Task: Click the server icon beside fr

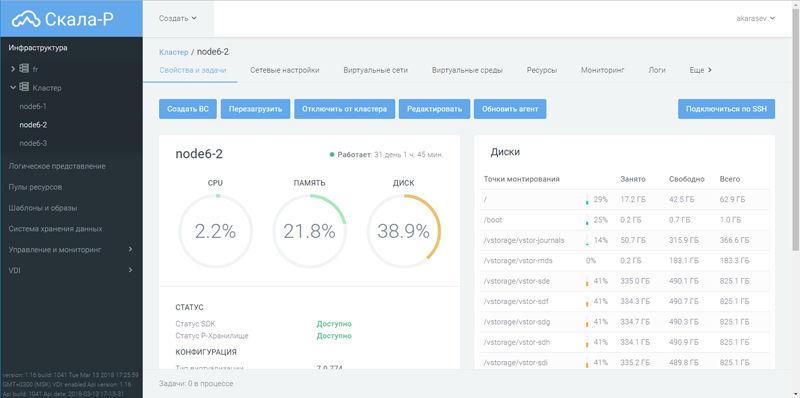Action: pos(24,68)
